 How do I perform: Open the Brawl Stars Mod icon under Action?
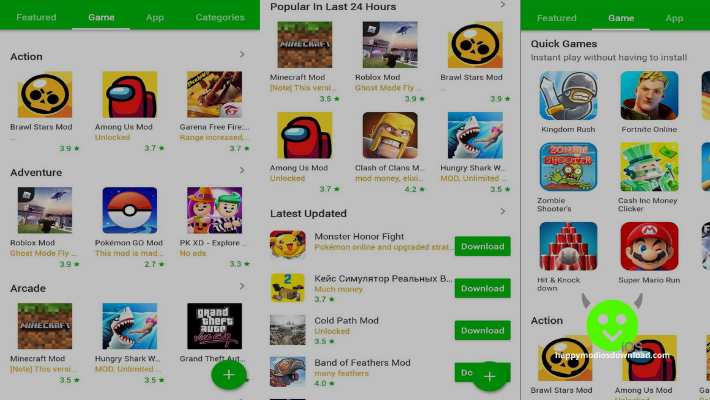[44, 94]
